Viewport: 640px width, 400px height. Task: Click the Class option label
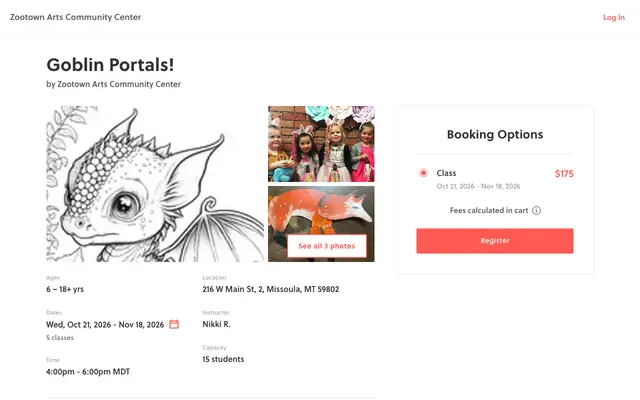(x=446, y=173)
